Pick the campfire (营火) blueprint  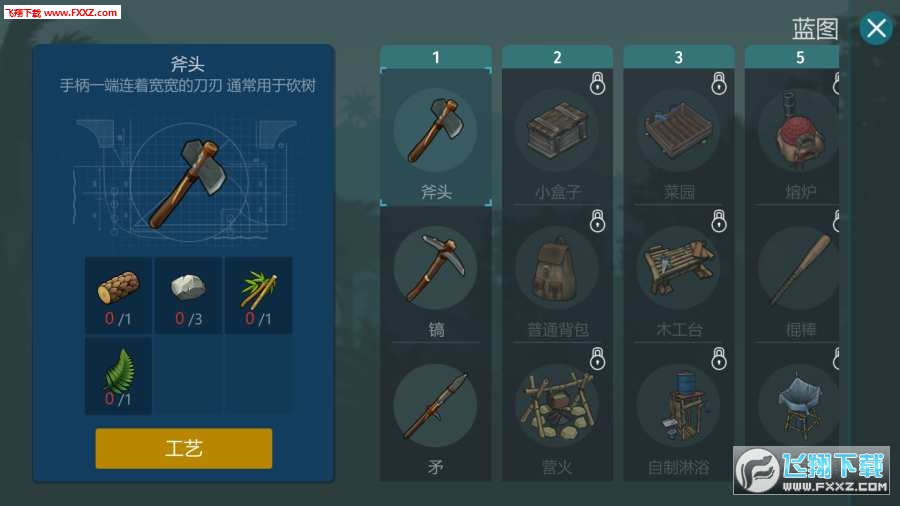[557, 413]
